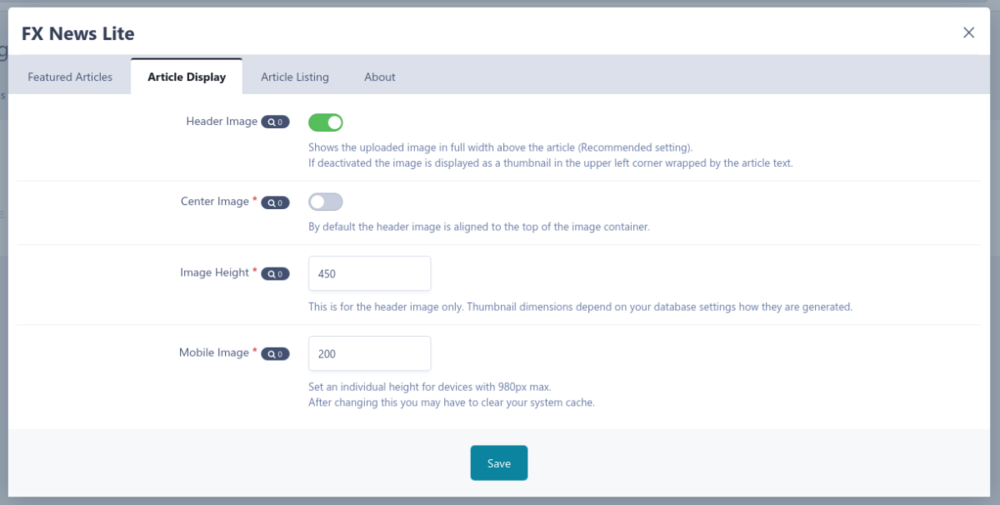
Task: Click the Center Image label text
Action: pyautogui.click(x=215, y=202)
